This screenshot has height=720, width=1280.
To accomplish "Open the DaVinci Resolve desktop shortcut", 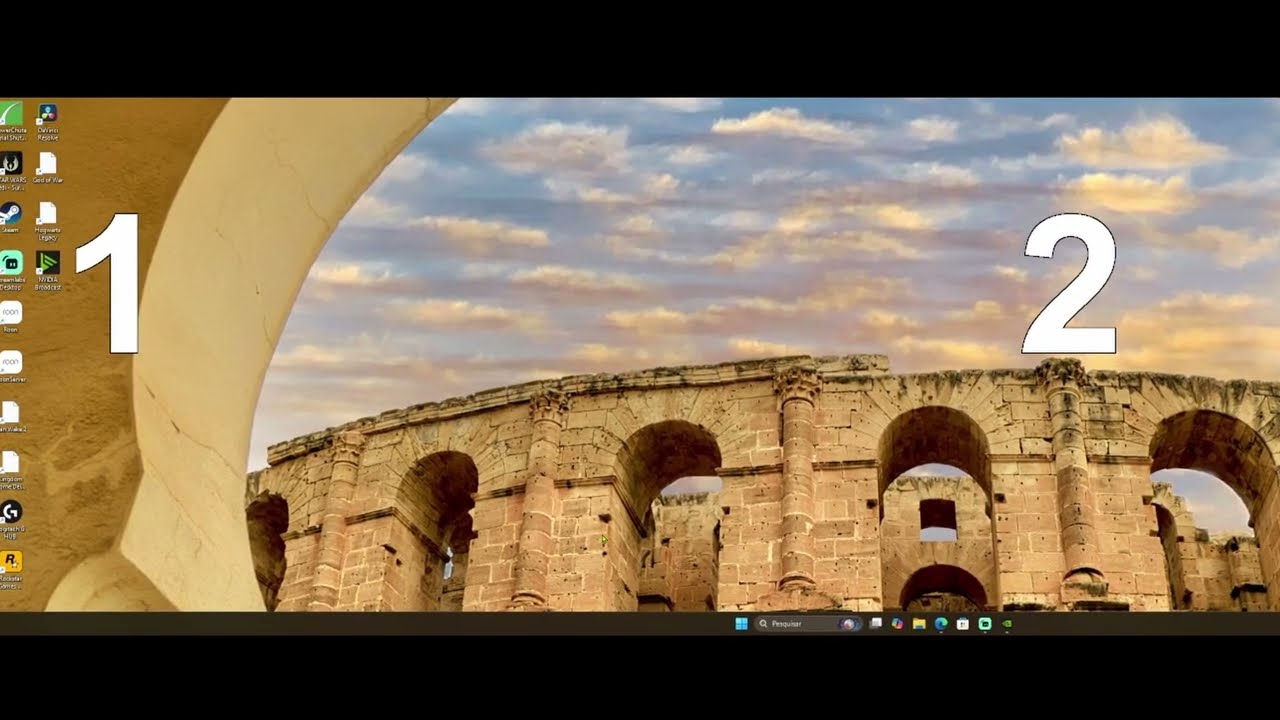I will click(x=47, y=120).
